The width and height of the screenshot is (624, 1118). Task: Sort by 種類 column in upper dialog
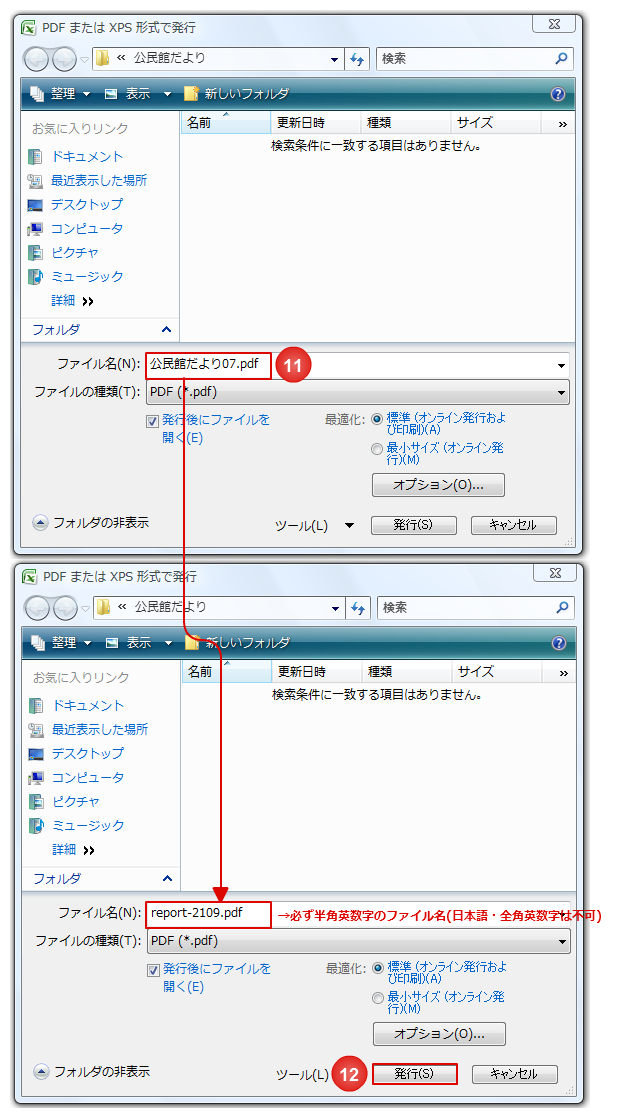(x=406, y=123)
